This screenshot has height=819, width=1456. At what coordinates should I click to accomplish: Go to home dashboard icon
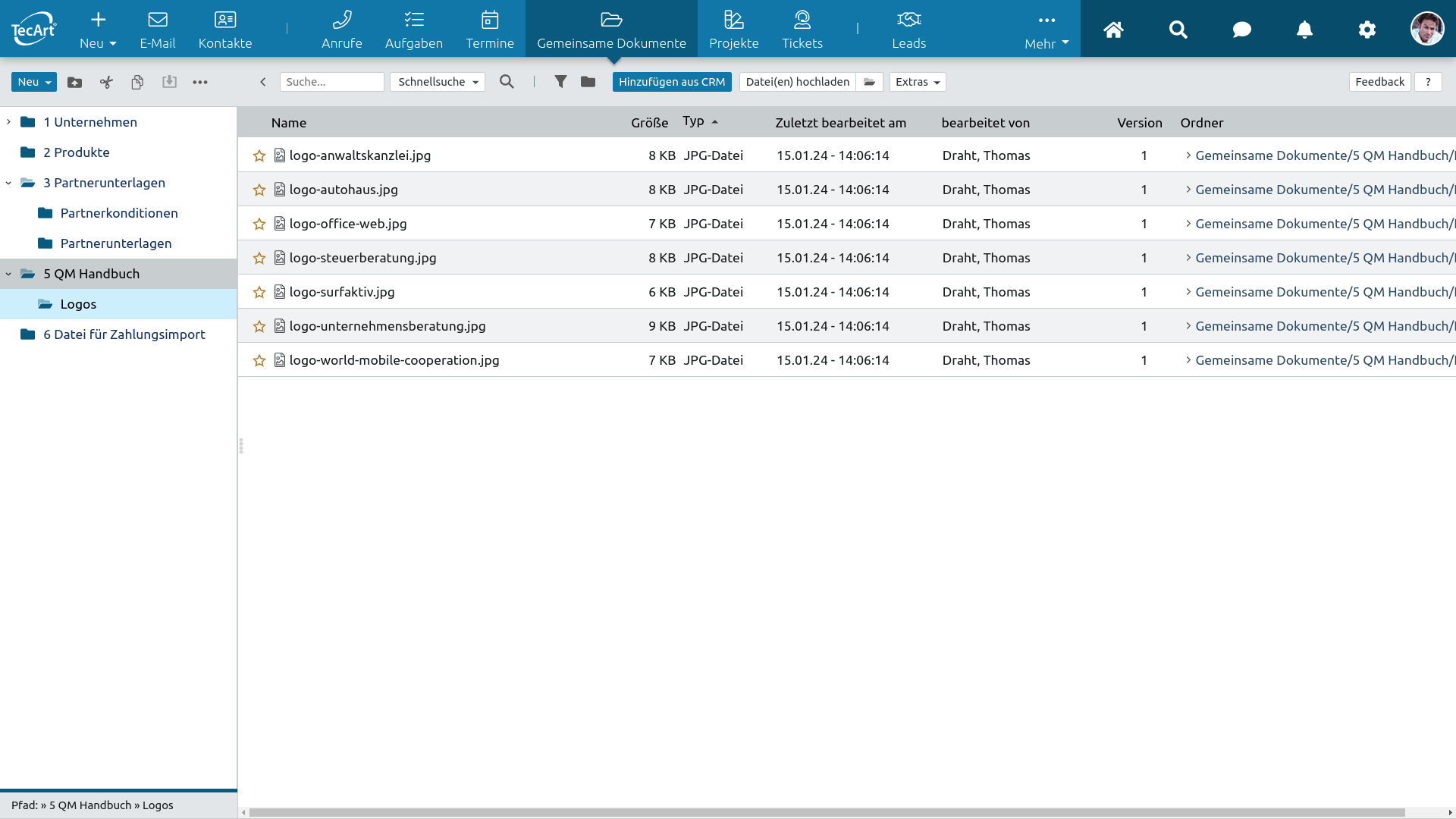tap(1113, 30)
